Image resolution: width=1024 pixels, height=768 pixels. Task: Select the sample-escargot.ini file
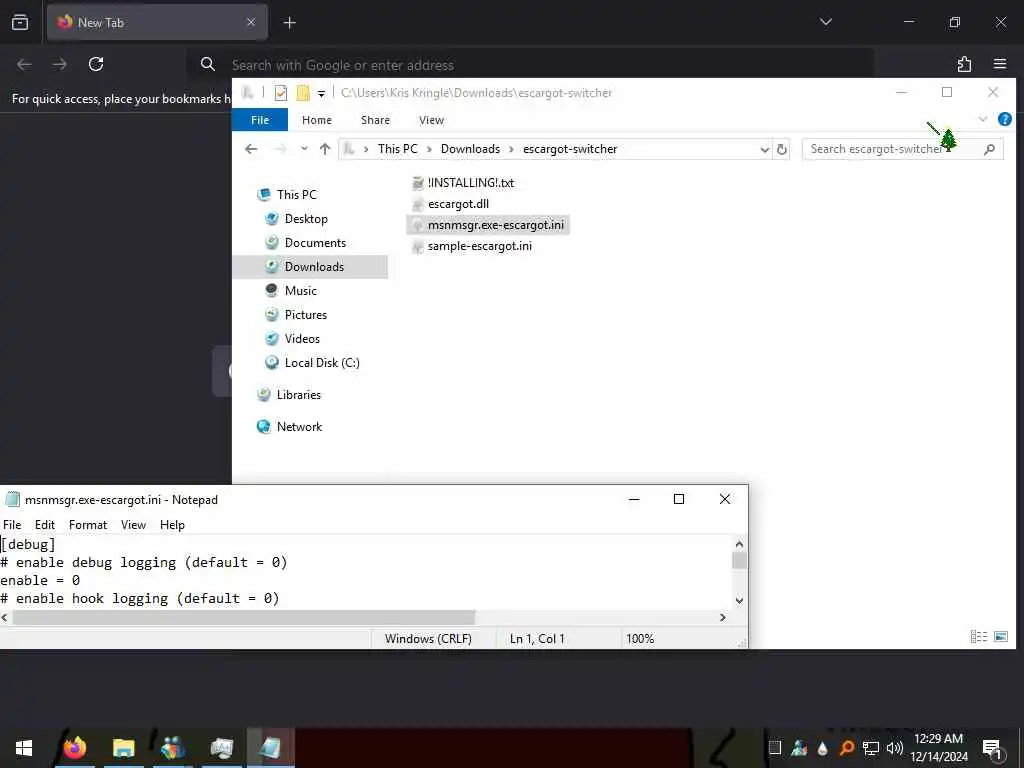click(x=479, y=246)
